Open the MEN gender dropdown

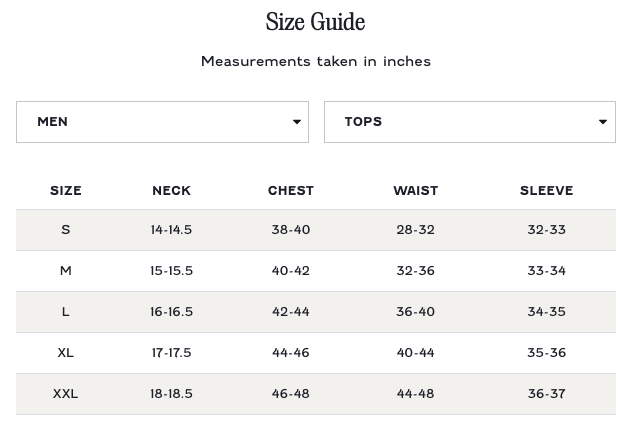162,122
